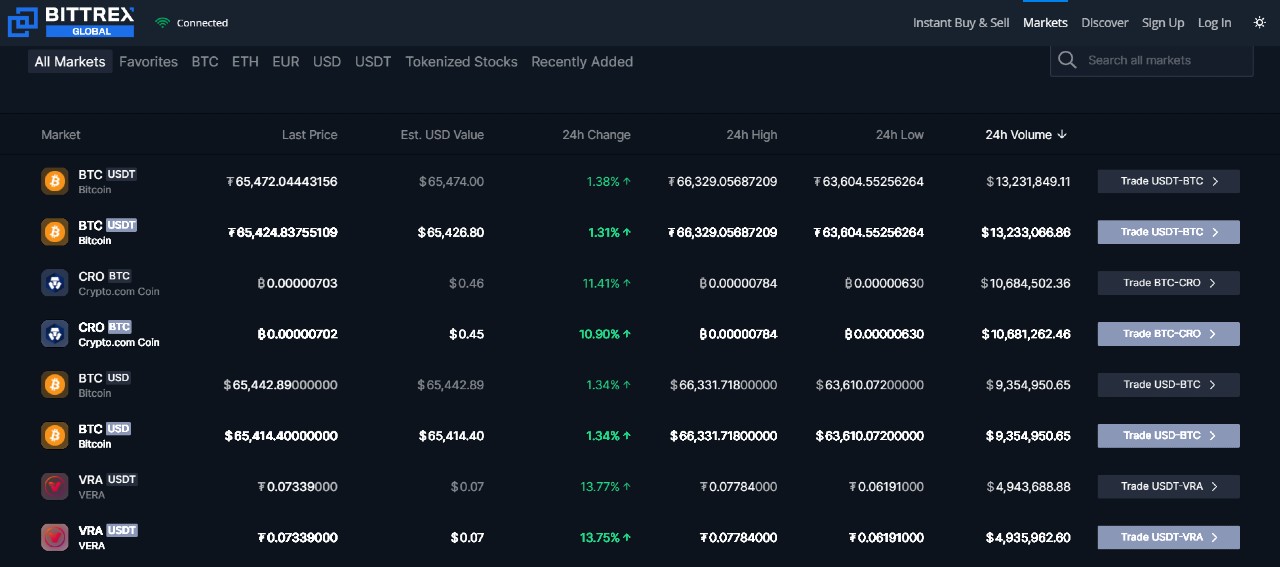This screenshot has width=1280, height=567.
Task: Focus the Search all markets field
Action: [1152, 60]
